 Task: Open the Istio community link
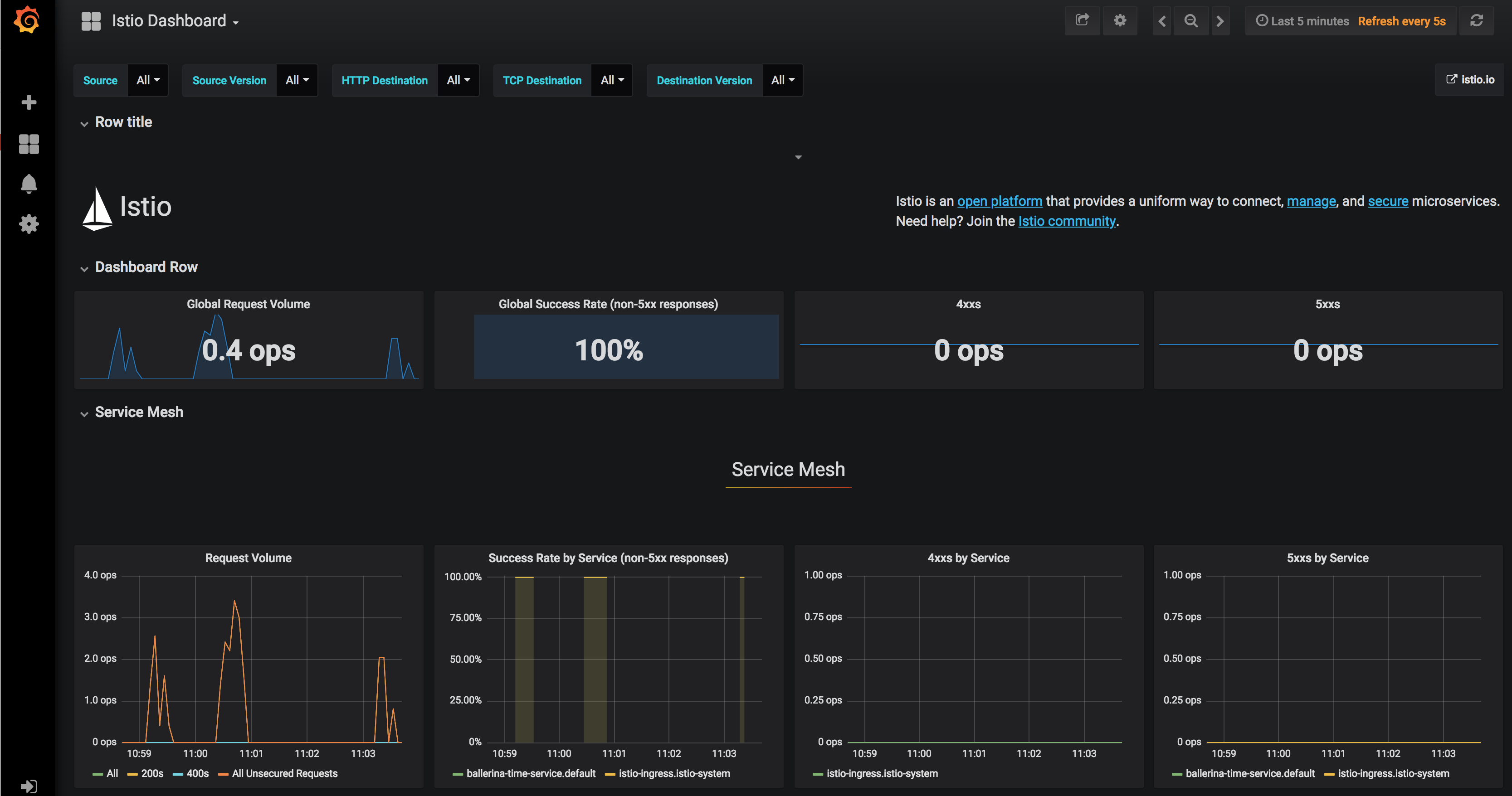(1067, 221)
